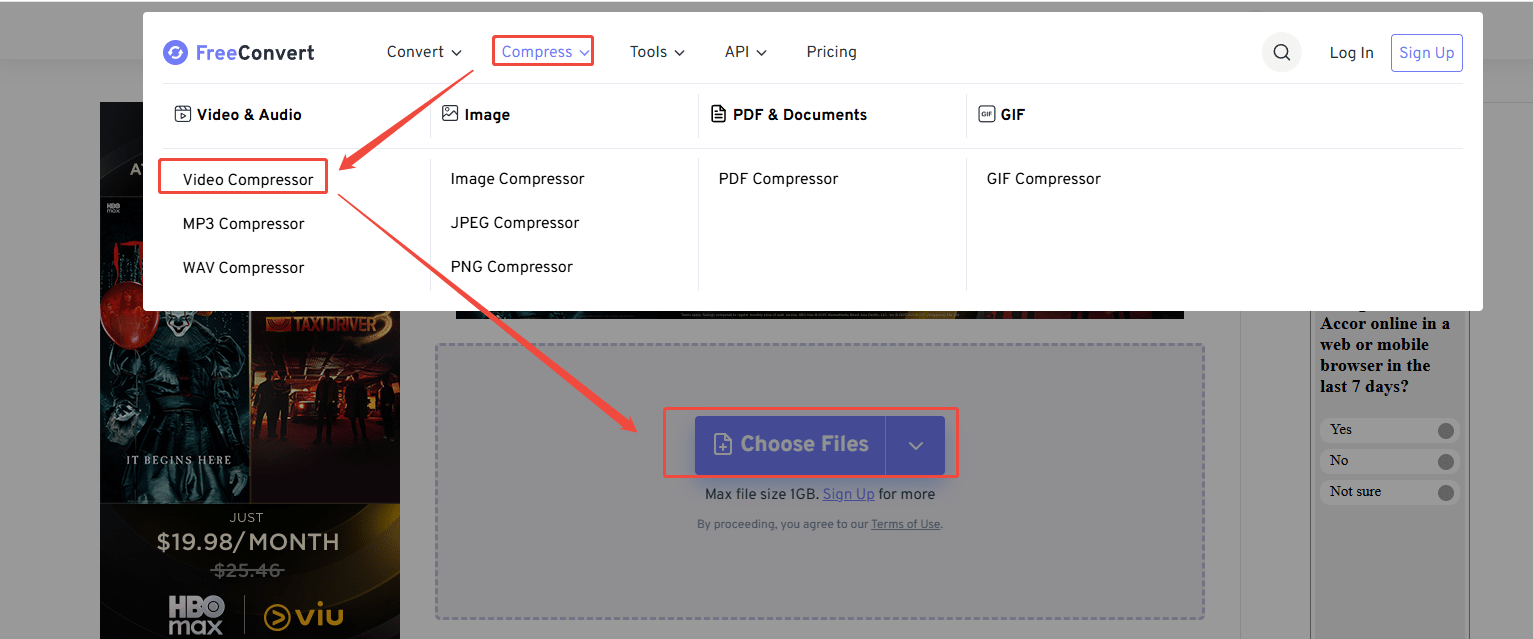Click the Video & Audio category icon

[x=183, y=114]
